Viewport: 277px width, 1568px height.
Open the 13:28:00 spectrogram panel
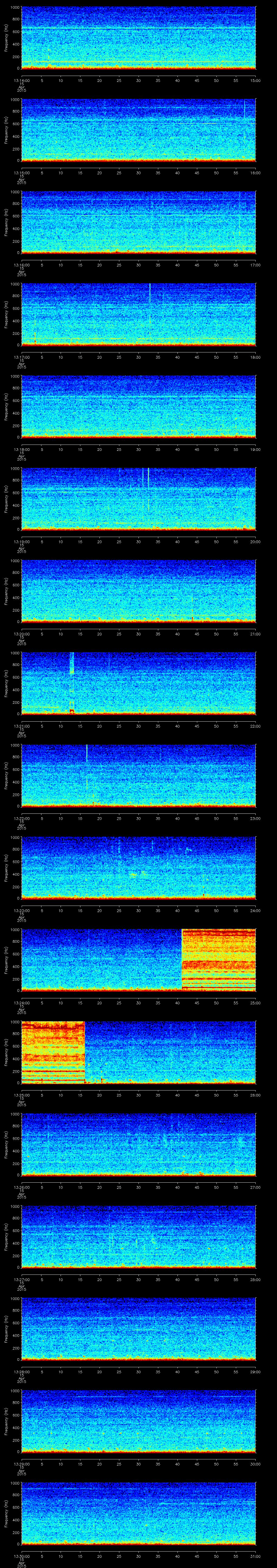(x=138, y=1329)
